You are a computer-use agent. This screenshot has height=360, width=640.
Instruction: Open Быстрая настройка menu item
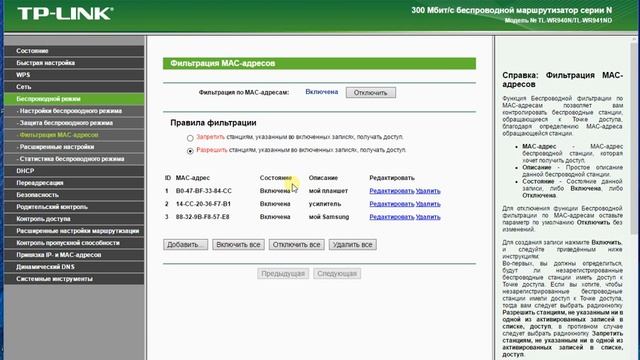(x=74, y=63)
